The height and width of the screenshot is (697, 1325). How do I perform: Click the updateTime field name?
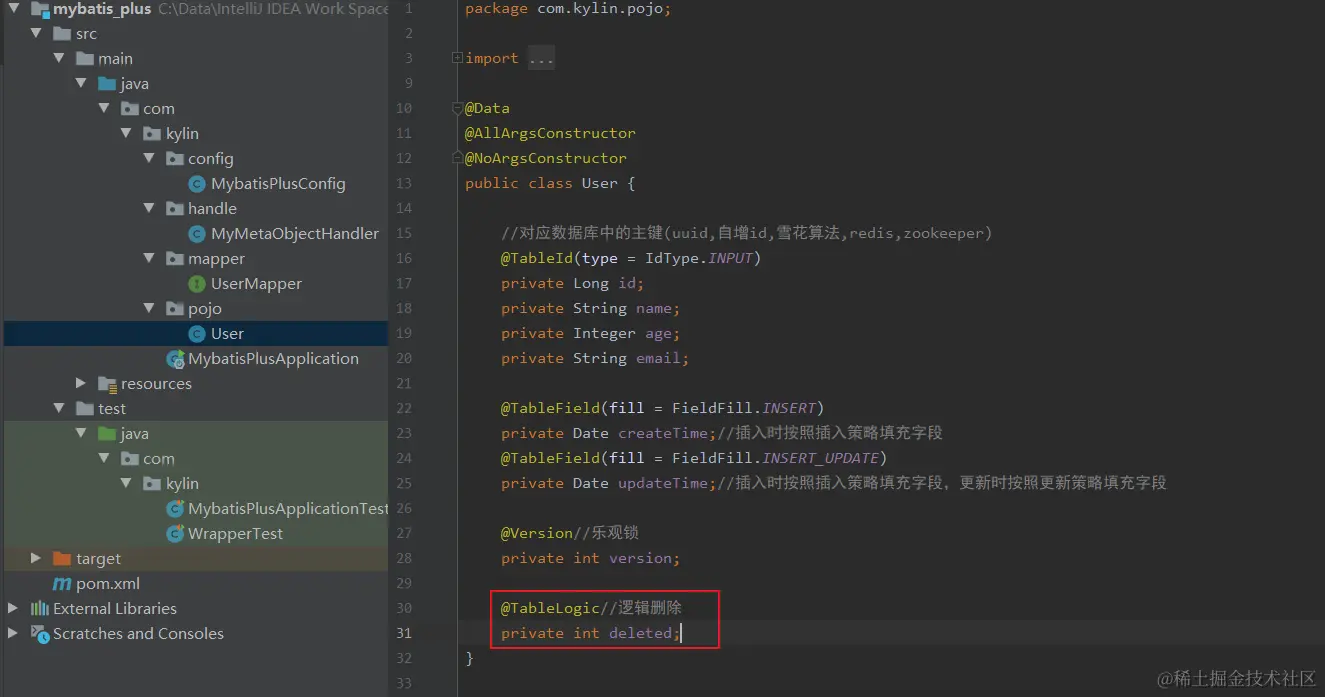click(x=663, y=483)
